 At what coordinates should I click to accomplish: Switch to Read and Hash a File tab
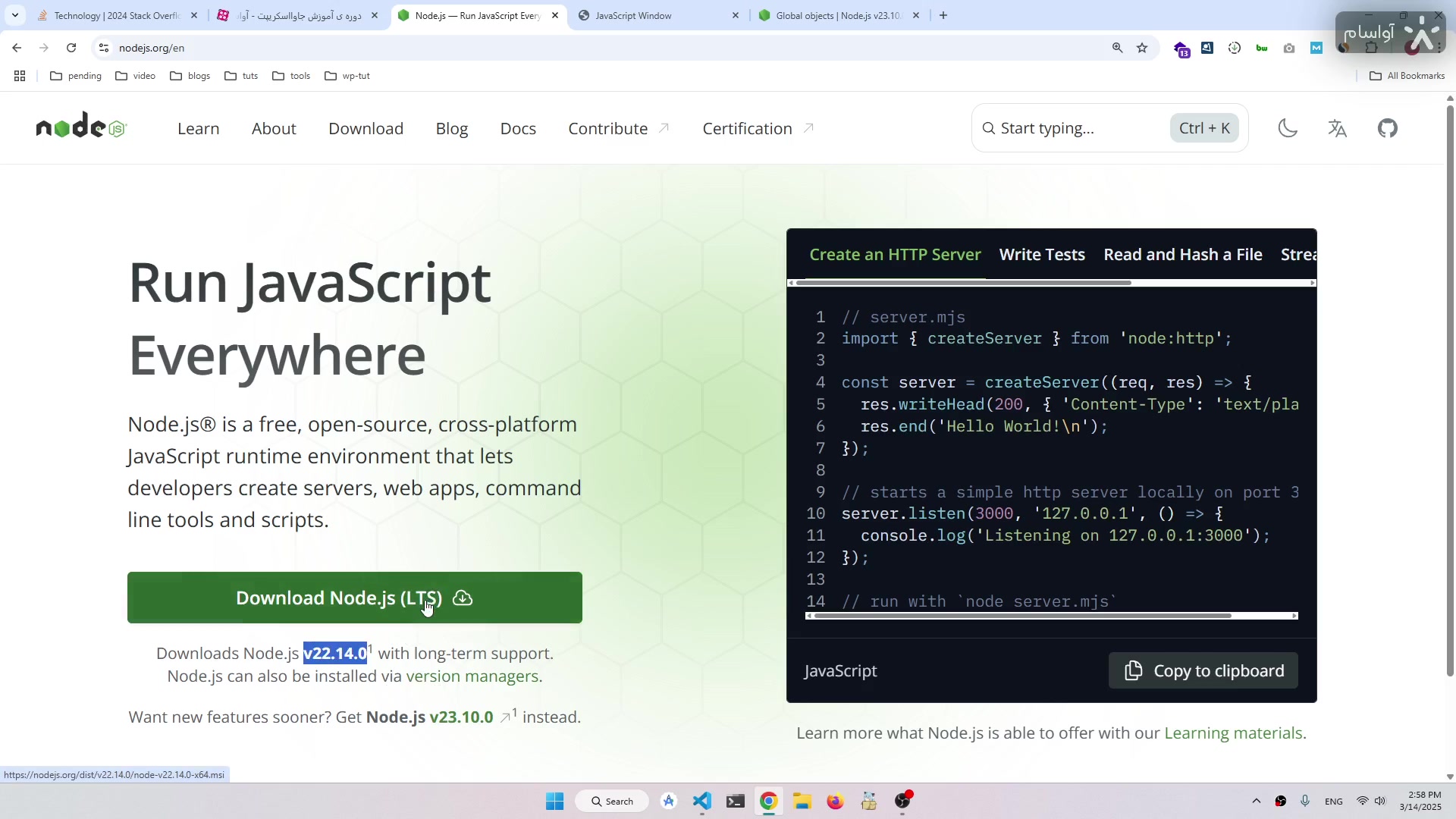point(1183,255)
